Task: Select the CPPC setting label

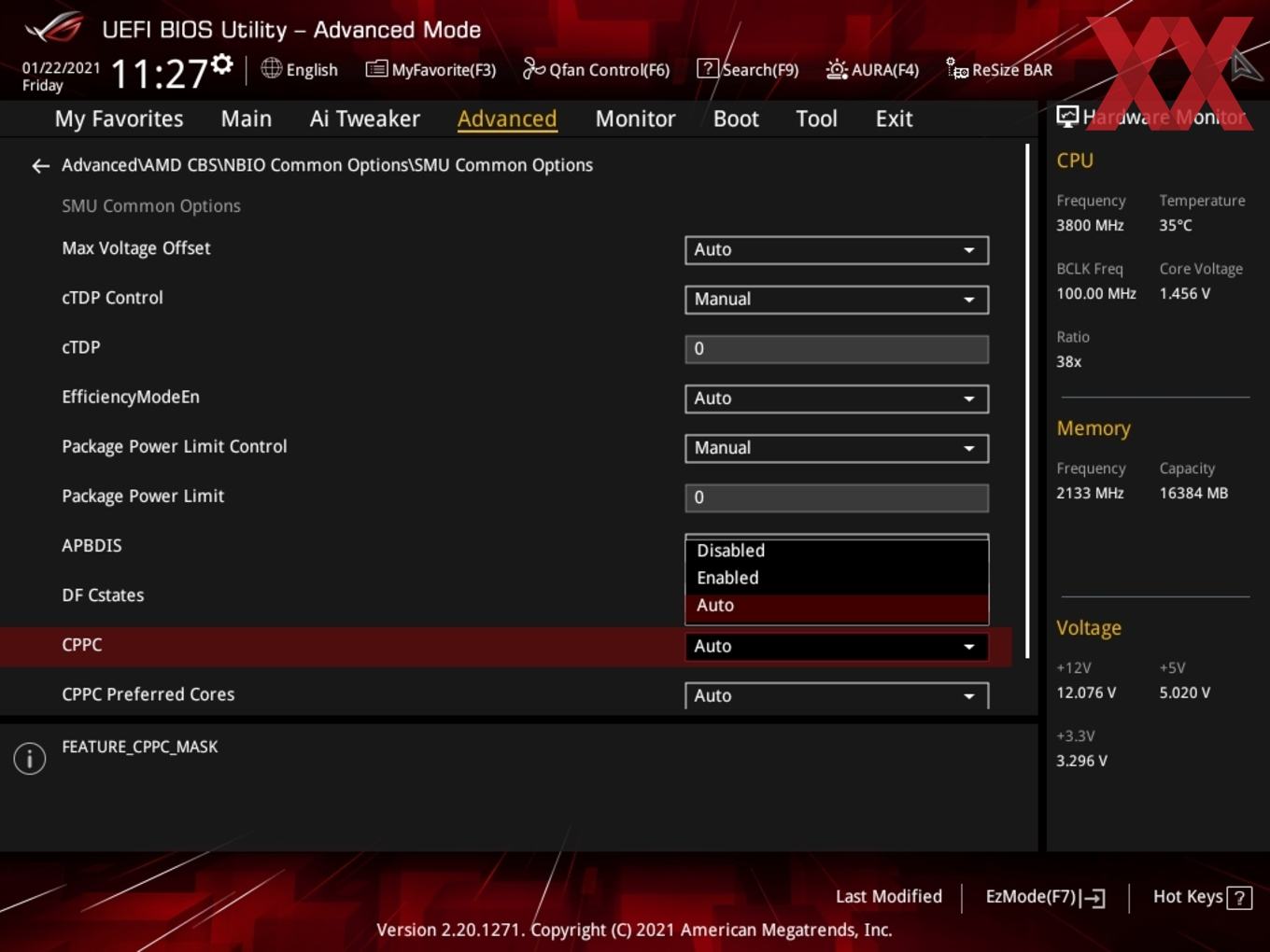Action: pyautogui.click(x=82, y=645)
